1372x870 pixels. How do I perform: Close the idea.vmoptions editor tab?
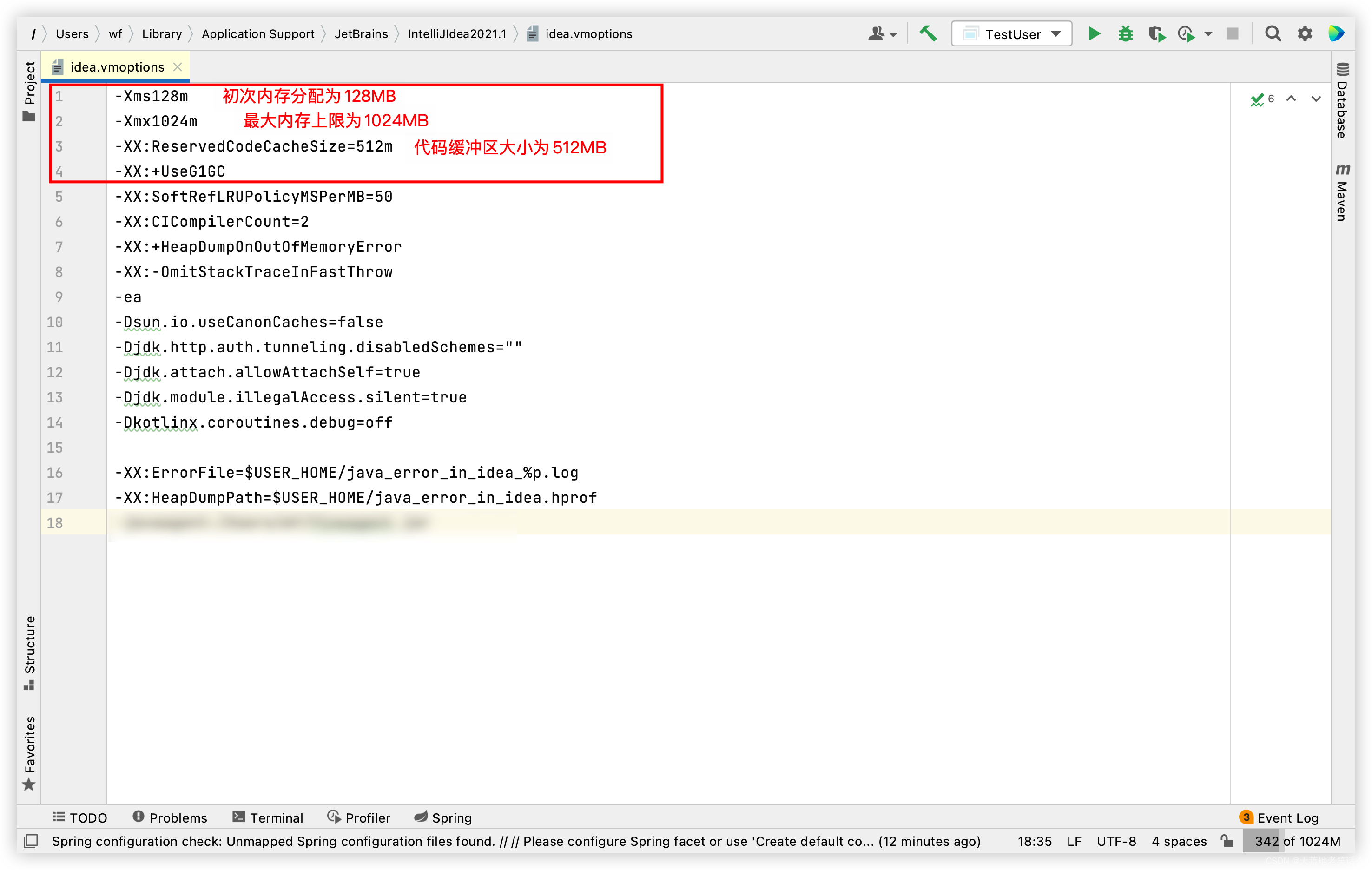point(178,67)
